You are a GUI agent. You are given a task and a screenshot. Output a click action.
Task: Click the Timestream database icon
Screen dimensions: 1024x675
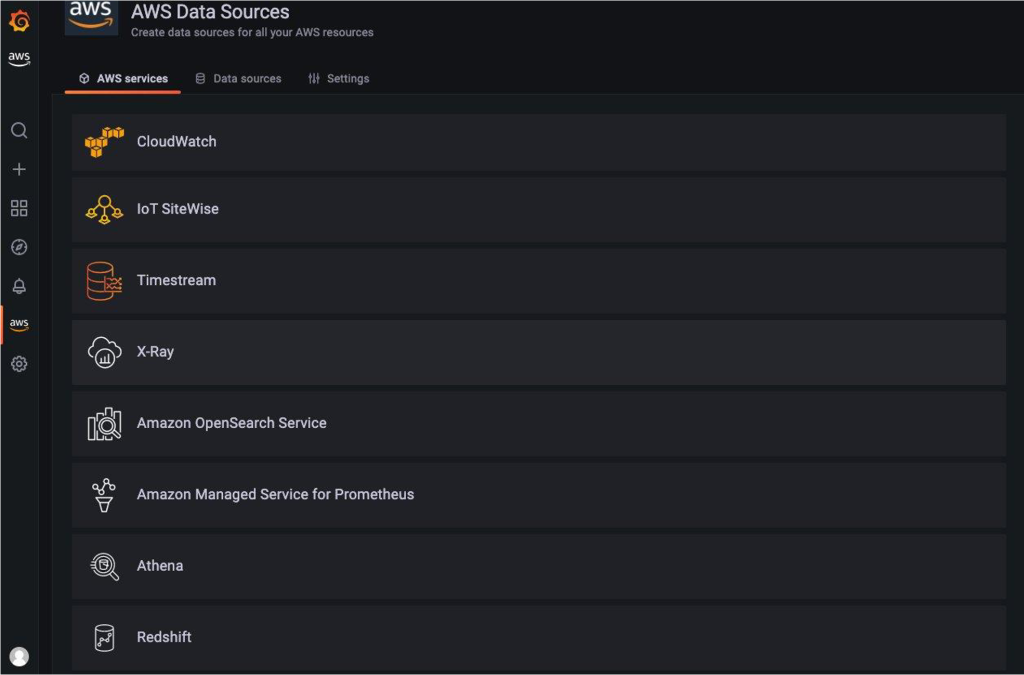click(x=104, y=281)
